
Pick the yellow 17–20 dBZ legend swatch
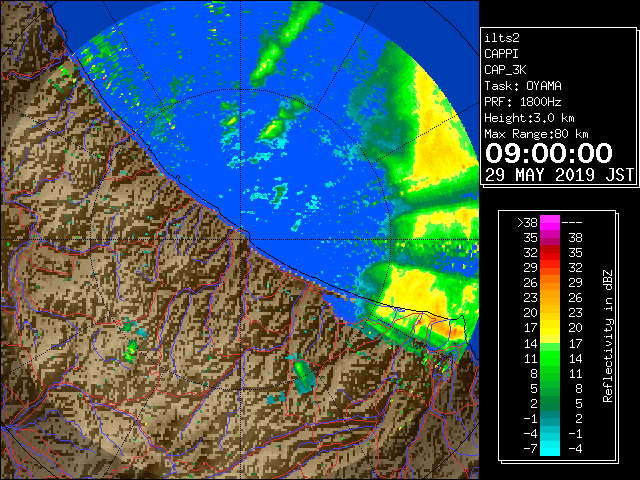tap(550, 328)
